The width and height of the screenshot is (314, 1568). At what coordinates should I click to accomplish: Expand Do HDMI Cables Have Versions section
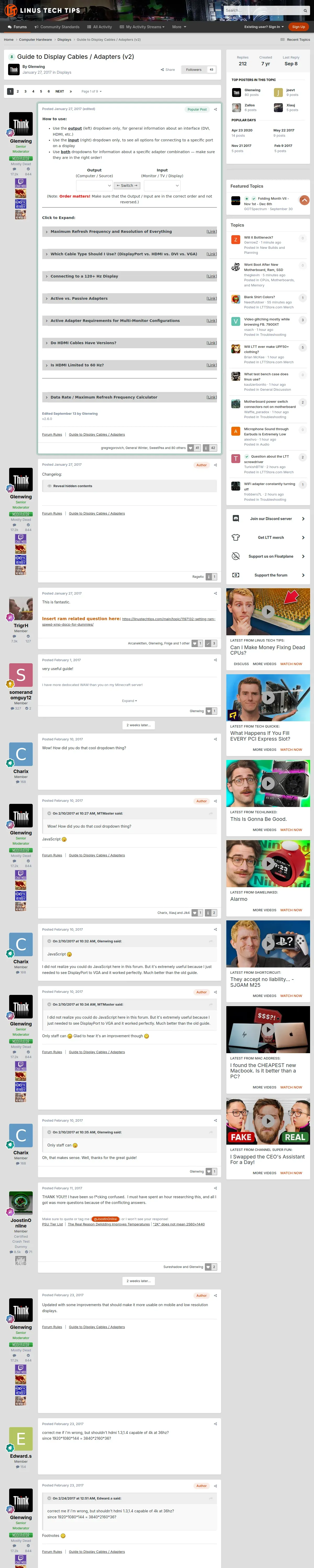pyautogui.click(x=129, y=343)
